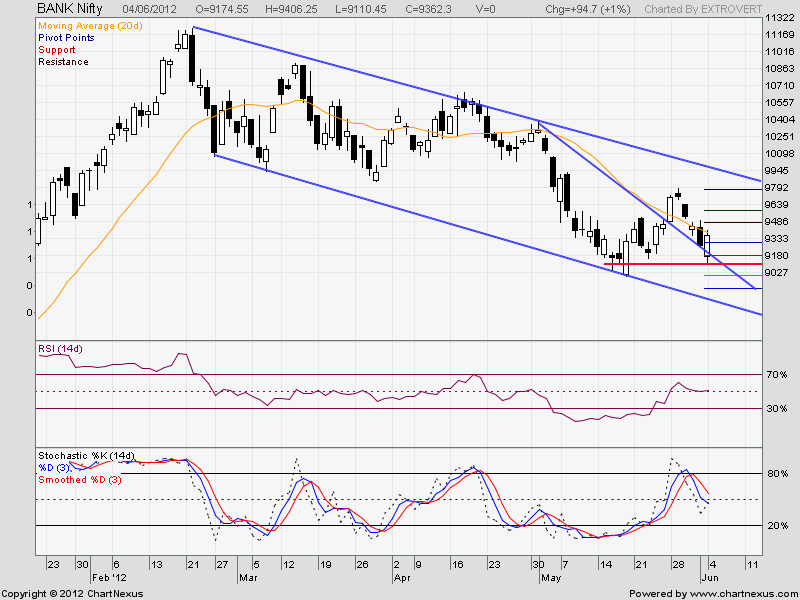Viewport: 800px width, 600px height.
Task: Click the 9027 price axis label
Action: 777,273
